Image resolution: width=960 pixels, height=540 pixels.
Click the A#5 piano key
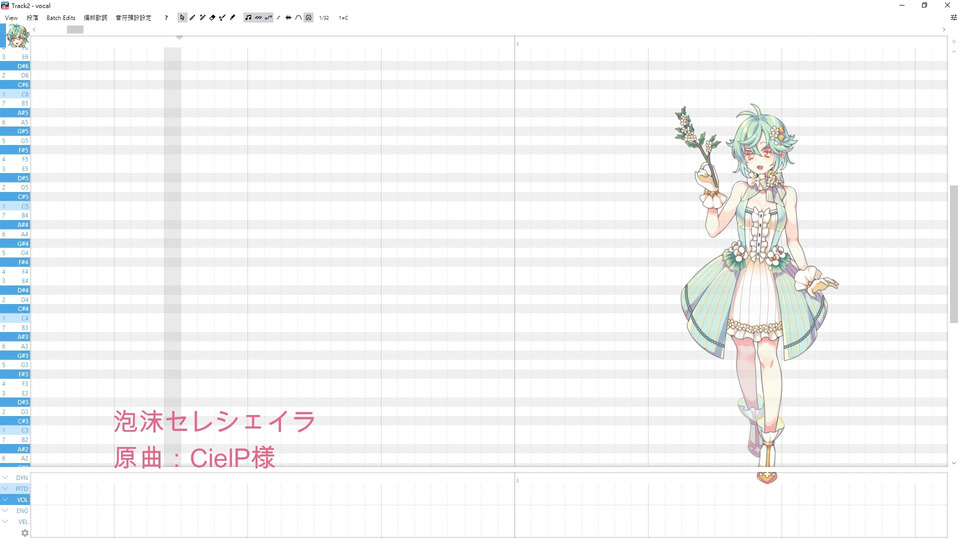pyautogui.click(x=15, y=113)
